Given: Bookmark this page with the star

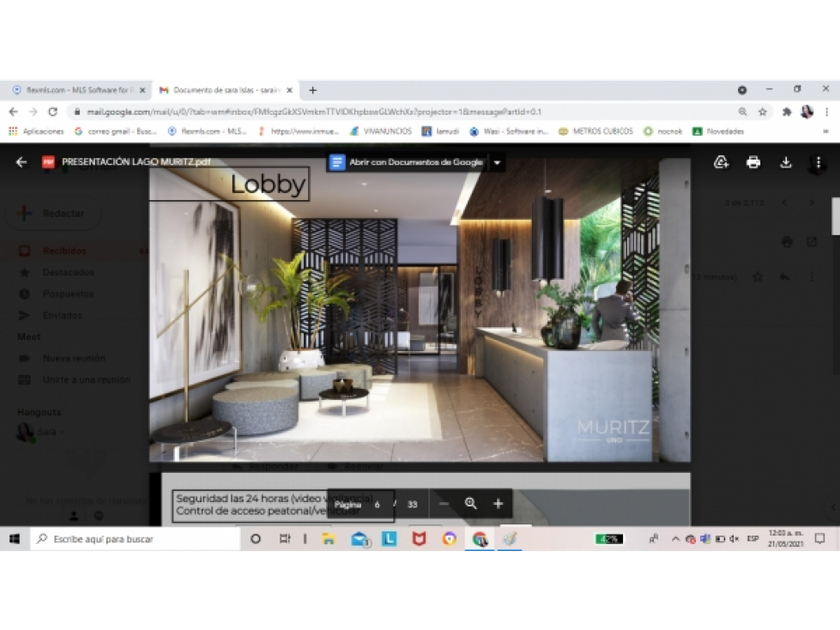Looking at the screenshot, I should point(762,111).
